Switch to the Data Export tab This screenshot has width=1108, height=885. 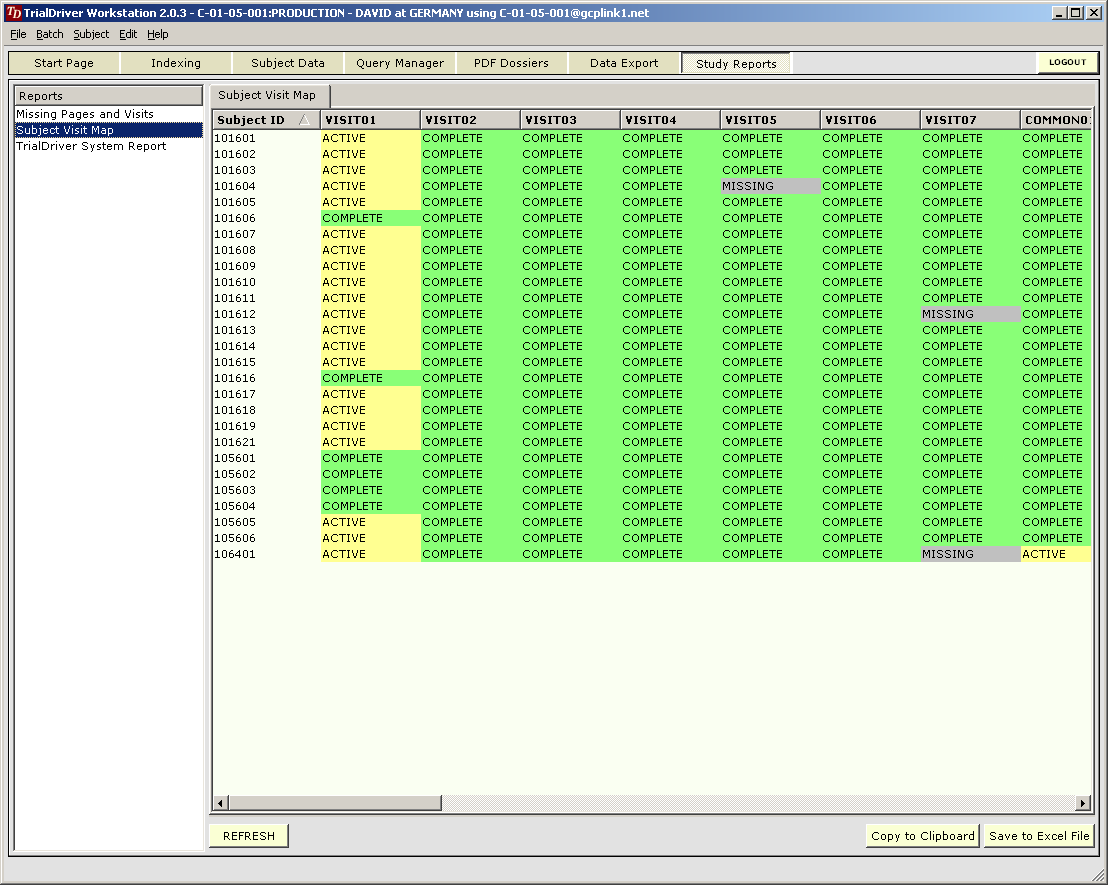624,63
